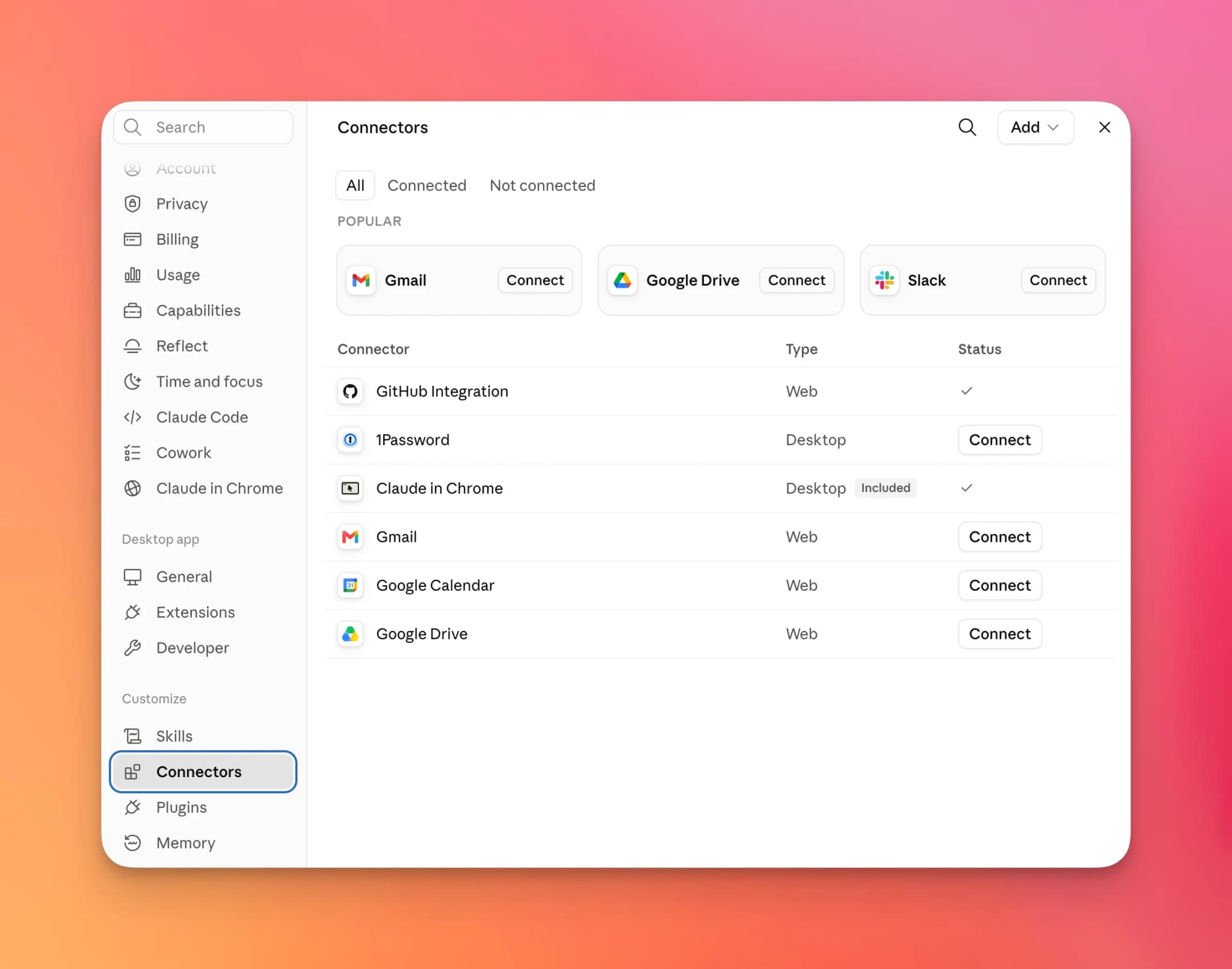
Task: Click the sidebar Search input field
Action: point(203,127)
